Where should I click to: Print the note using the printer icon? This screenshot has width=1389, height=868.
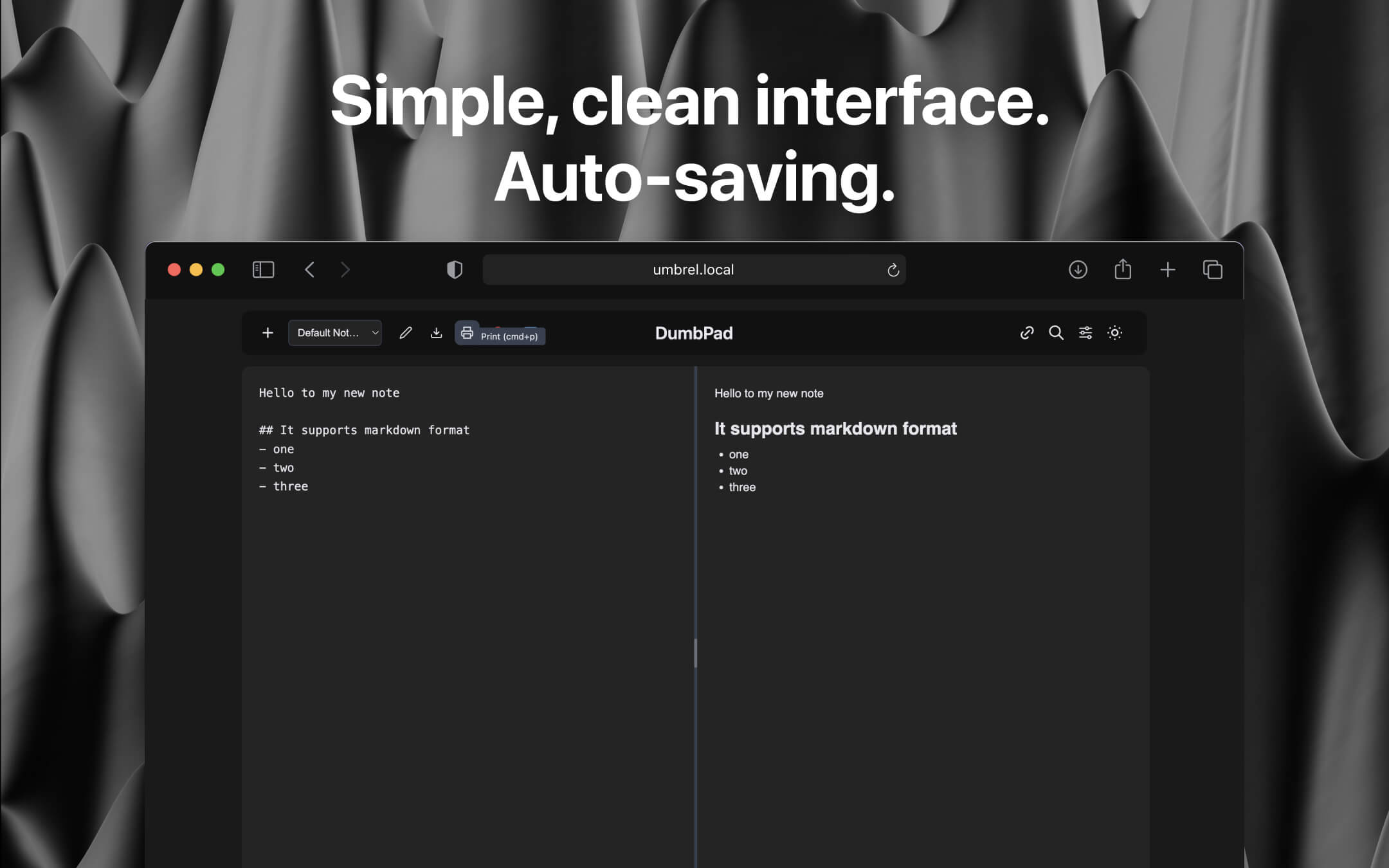[x=468, y=332]
